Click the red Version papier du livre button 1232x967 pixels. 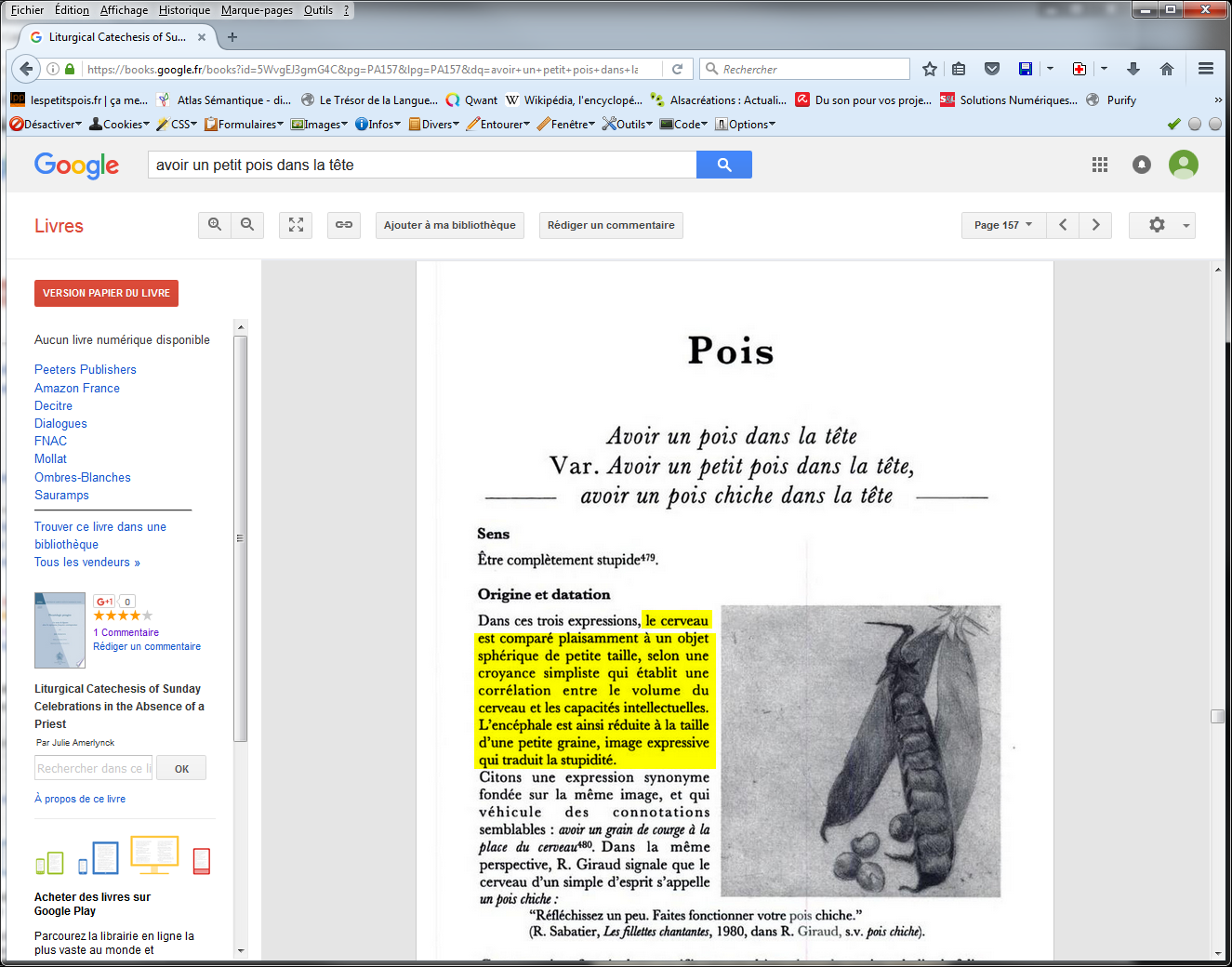106,293
